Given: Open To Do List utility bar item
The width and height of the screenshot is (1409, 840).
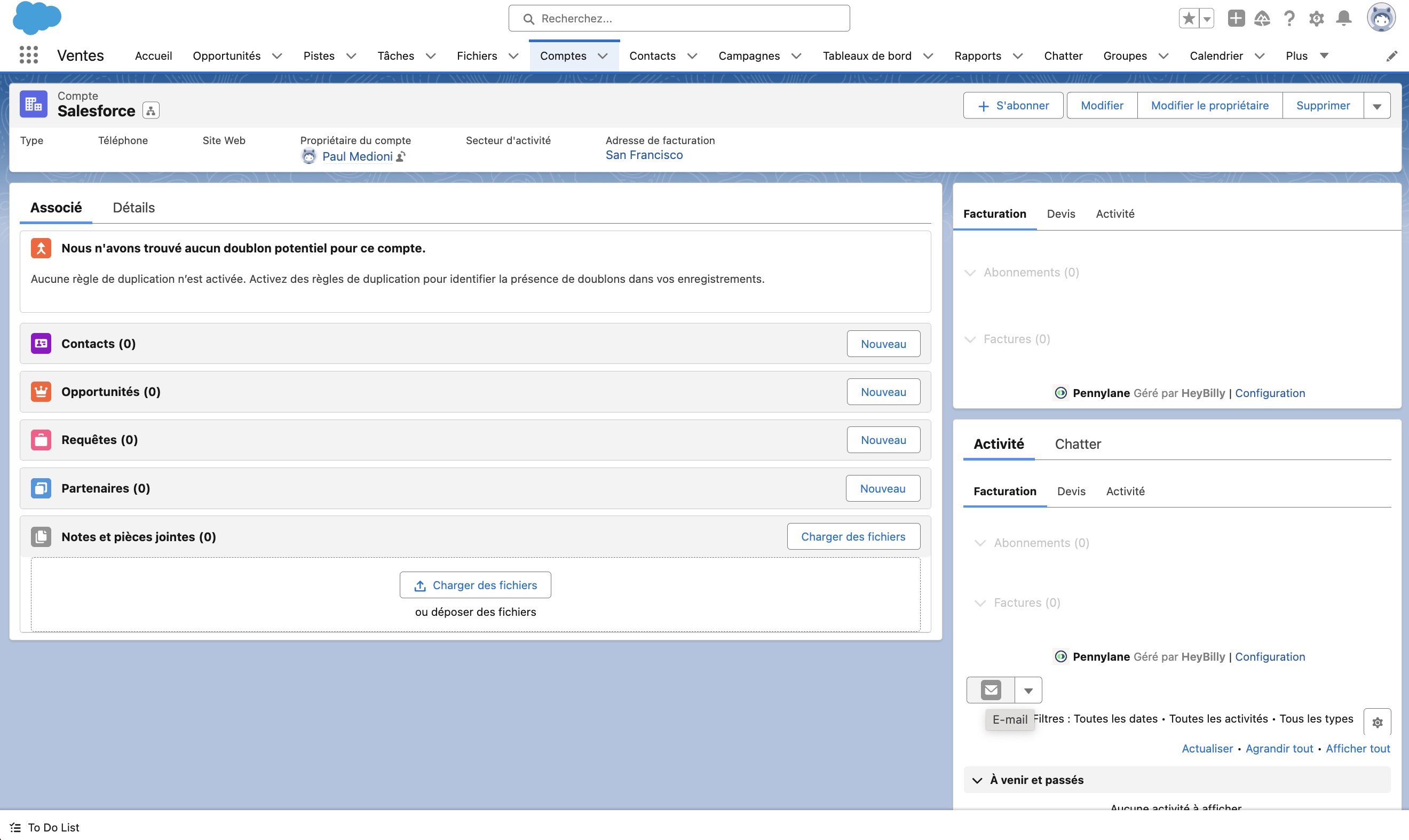Looking at the screenshot, I should [45, 828].
